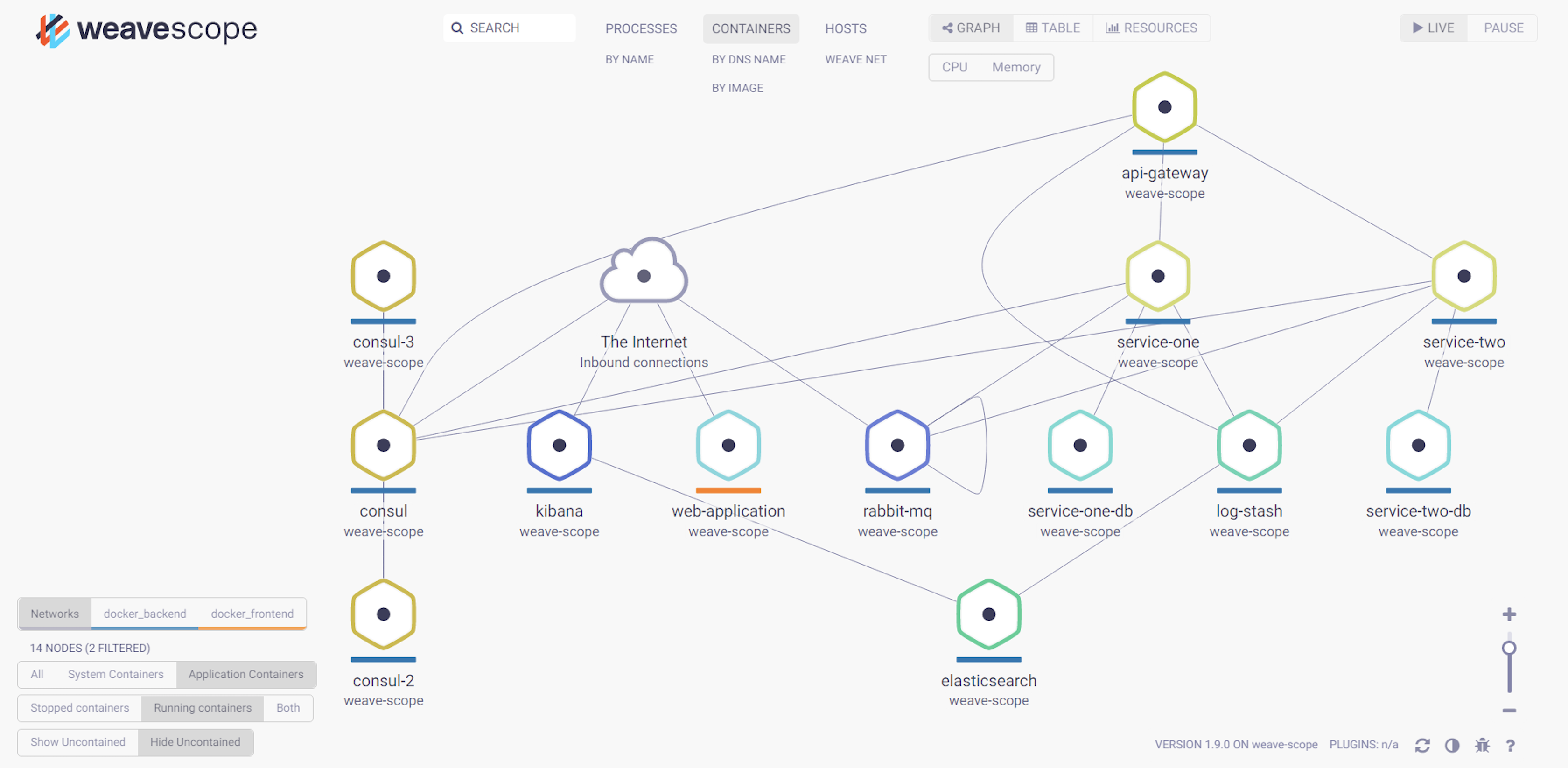Toggle docker_backend network highlight
1568x768 pixels.
(145, 614)
